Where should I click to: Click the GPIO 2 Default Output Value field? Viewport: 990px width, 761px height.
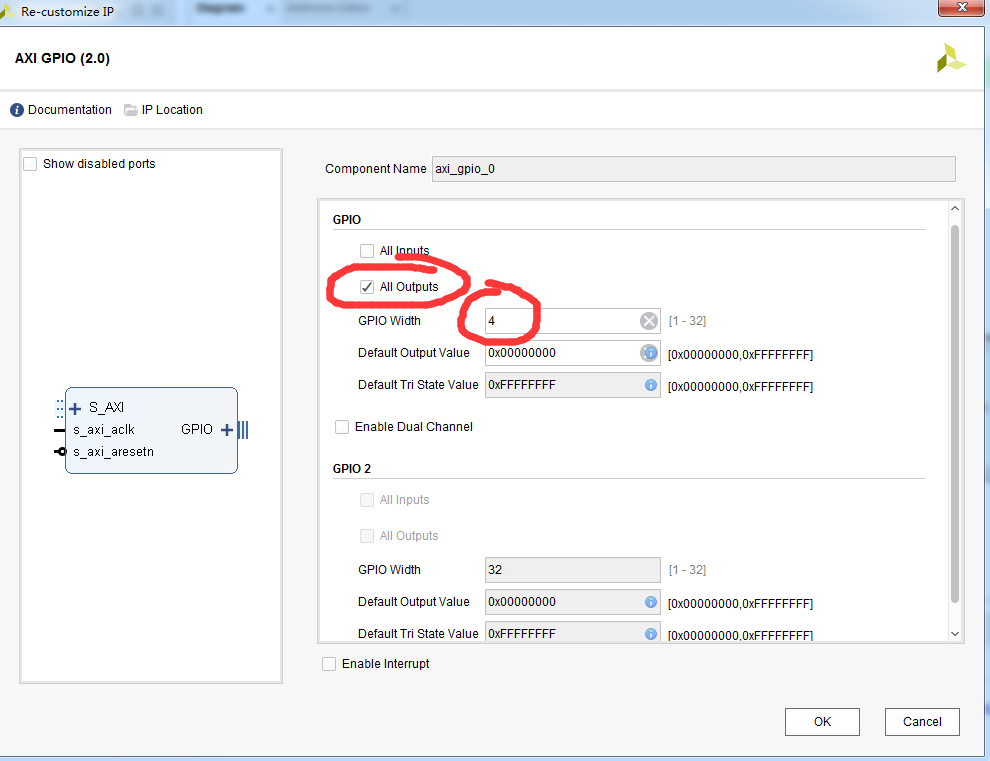[x=573, y=602]
